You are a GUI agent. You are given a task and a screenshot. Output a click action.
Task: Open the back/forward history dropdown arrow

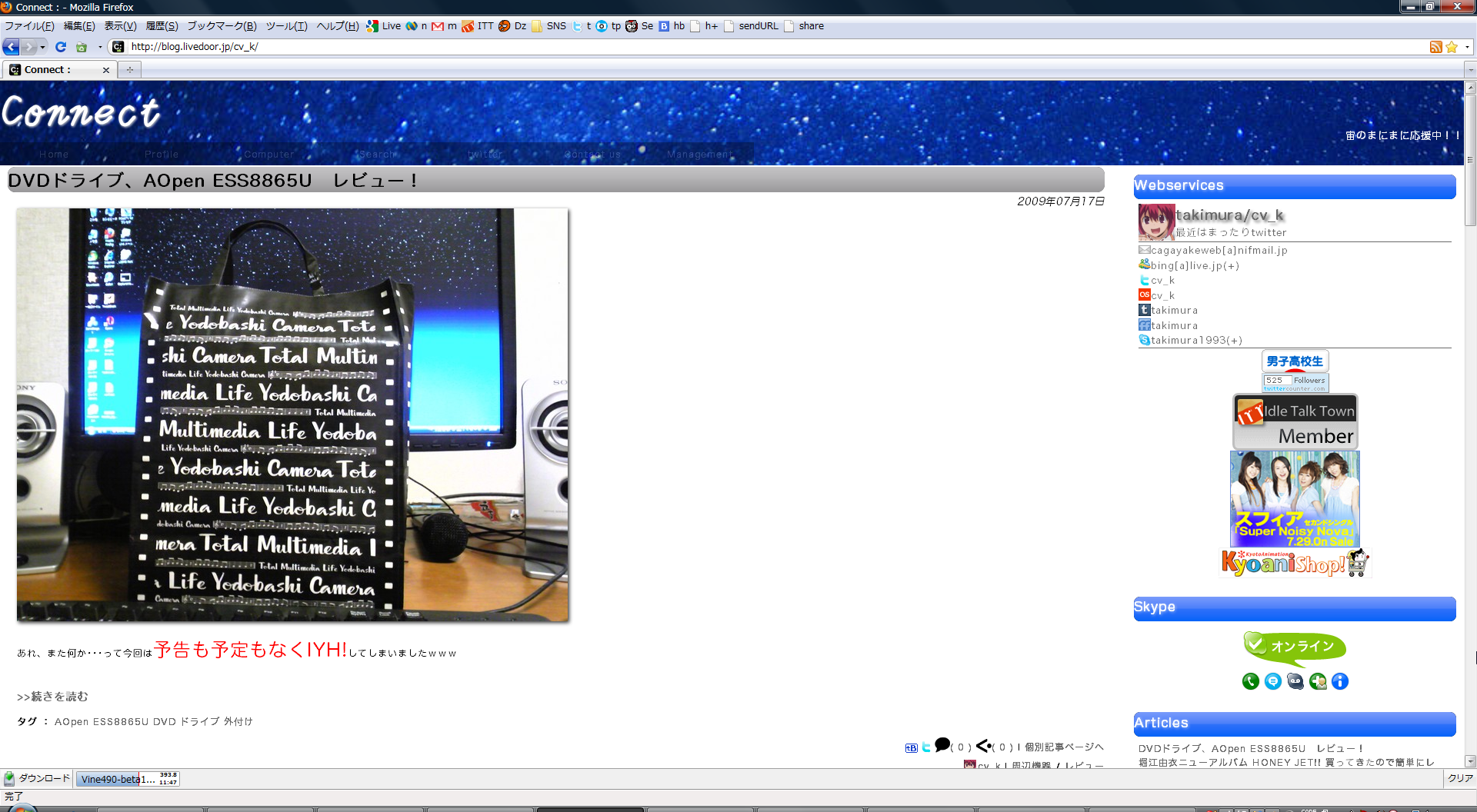pyautogui.click(x=42, y=47)
